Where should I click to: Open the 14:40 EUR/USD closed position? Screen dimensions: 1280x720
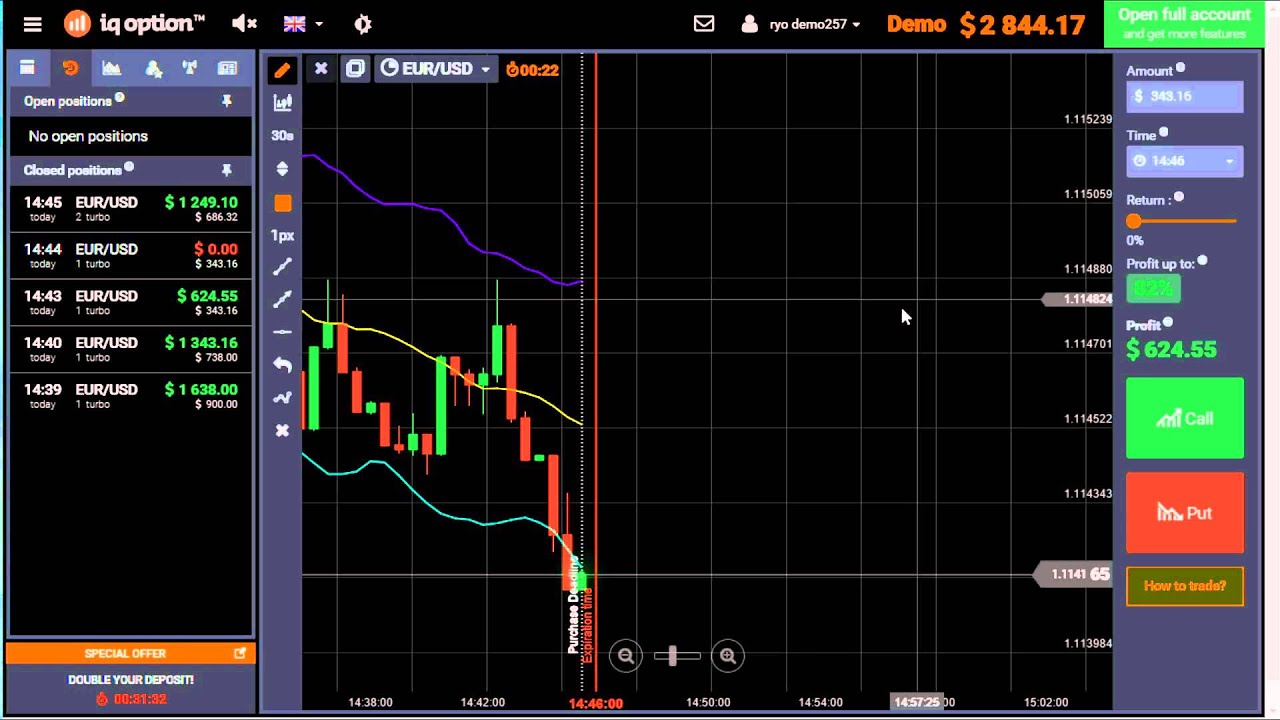coord(130,350)
